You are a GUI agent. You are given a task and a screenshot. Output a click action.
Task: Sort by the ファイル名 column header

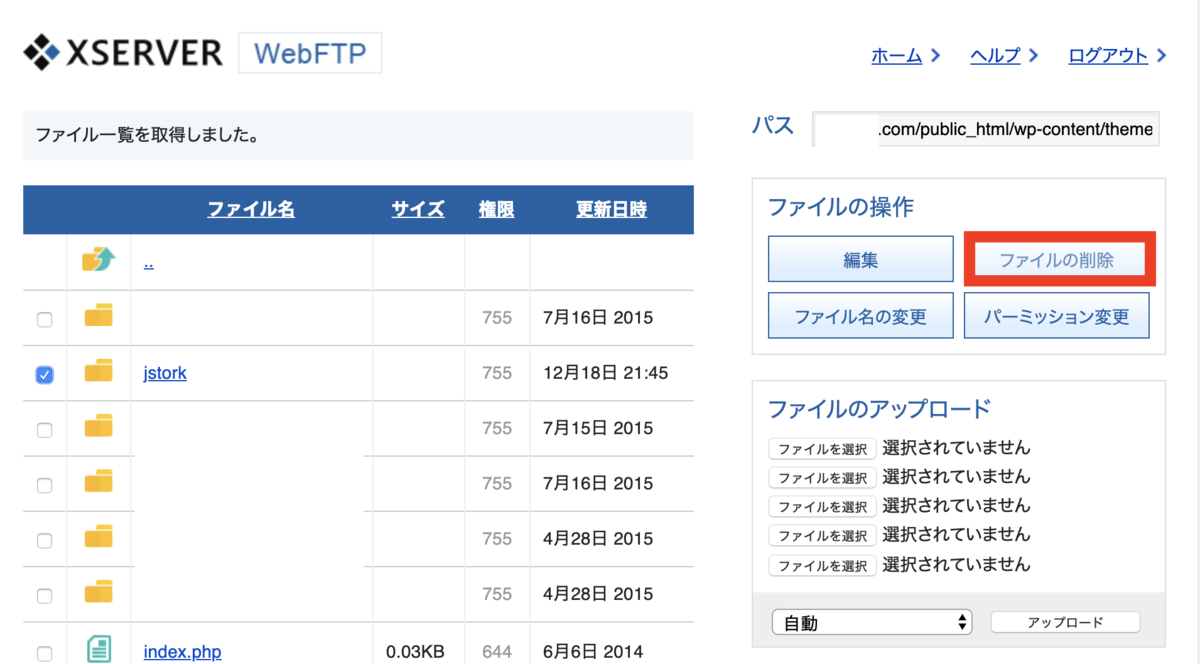point(251,210)
